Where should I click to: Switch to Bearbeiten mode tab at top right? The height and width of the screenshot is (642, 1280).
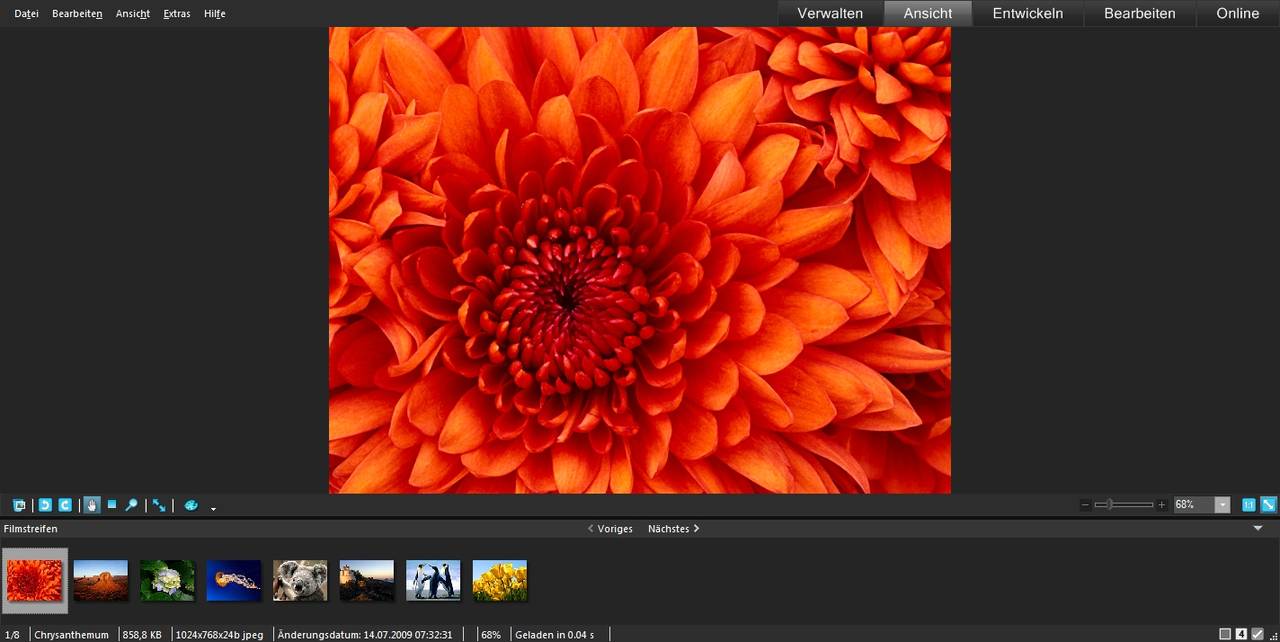1139,13
